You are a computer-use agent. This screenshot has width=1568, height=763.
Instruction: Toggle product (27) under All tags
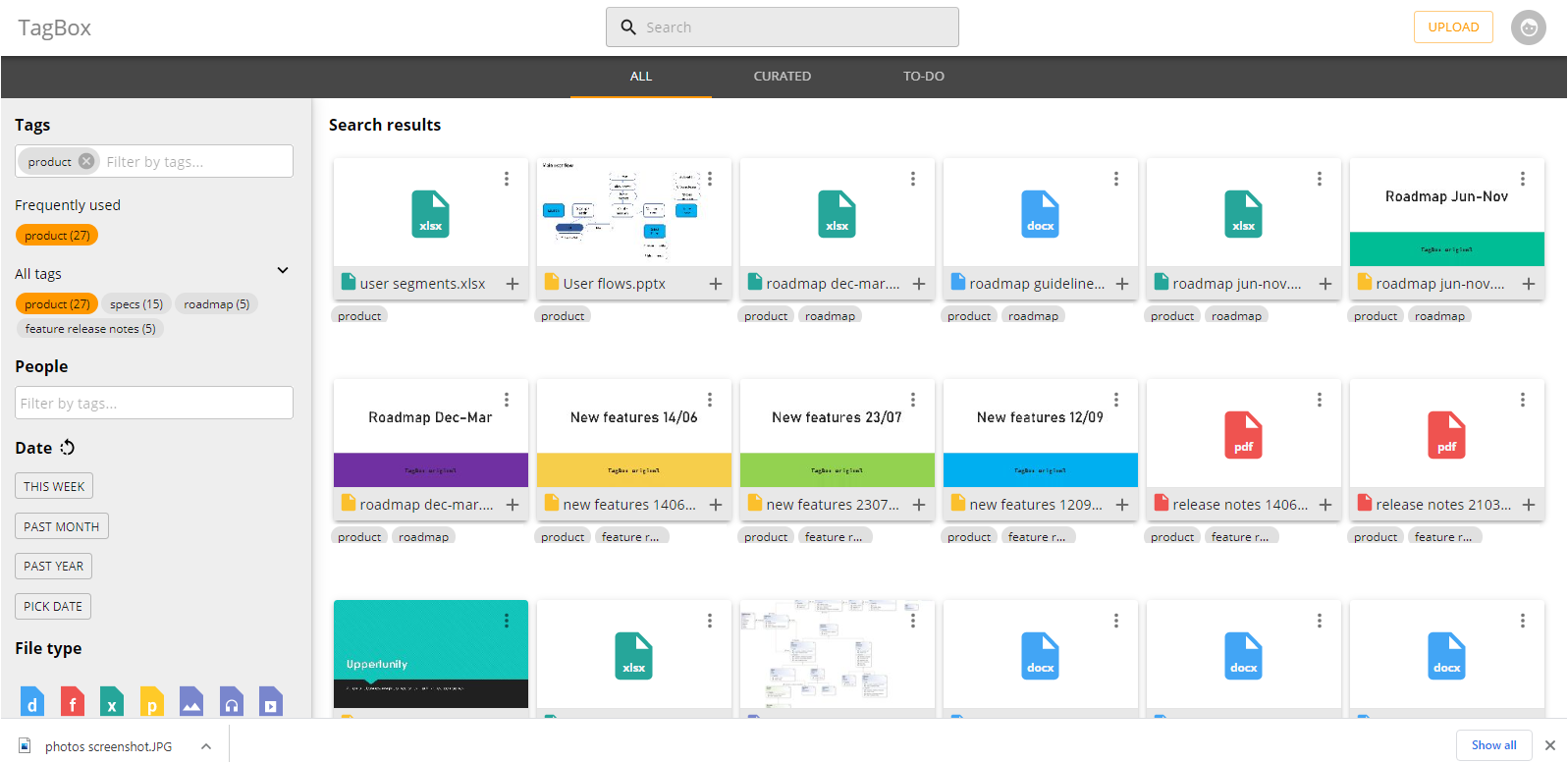pyautogui.click(x=57, y=304)
